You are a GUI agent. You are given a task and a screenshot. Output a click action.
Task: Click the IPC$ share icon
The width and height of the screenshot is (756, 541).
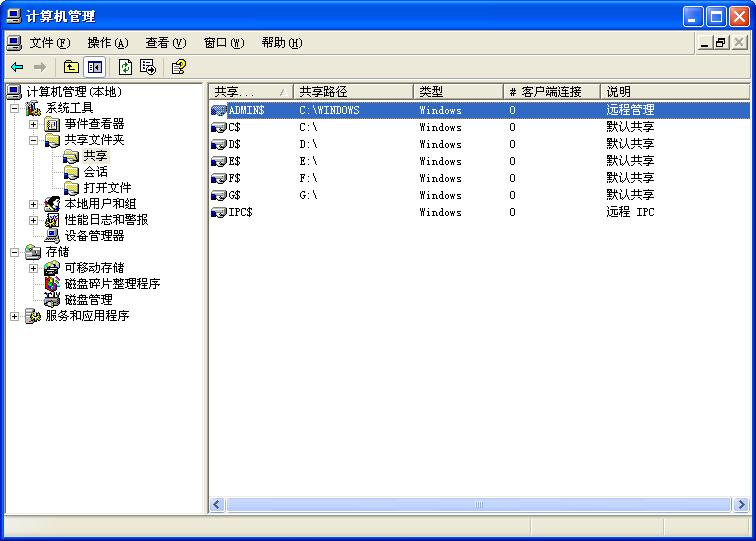coord(219,212)
